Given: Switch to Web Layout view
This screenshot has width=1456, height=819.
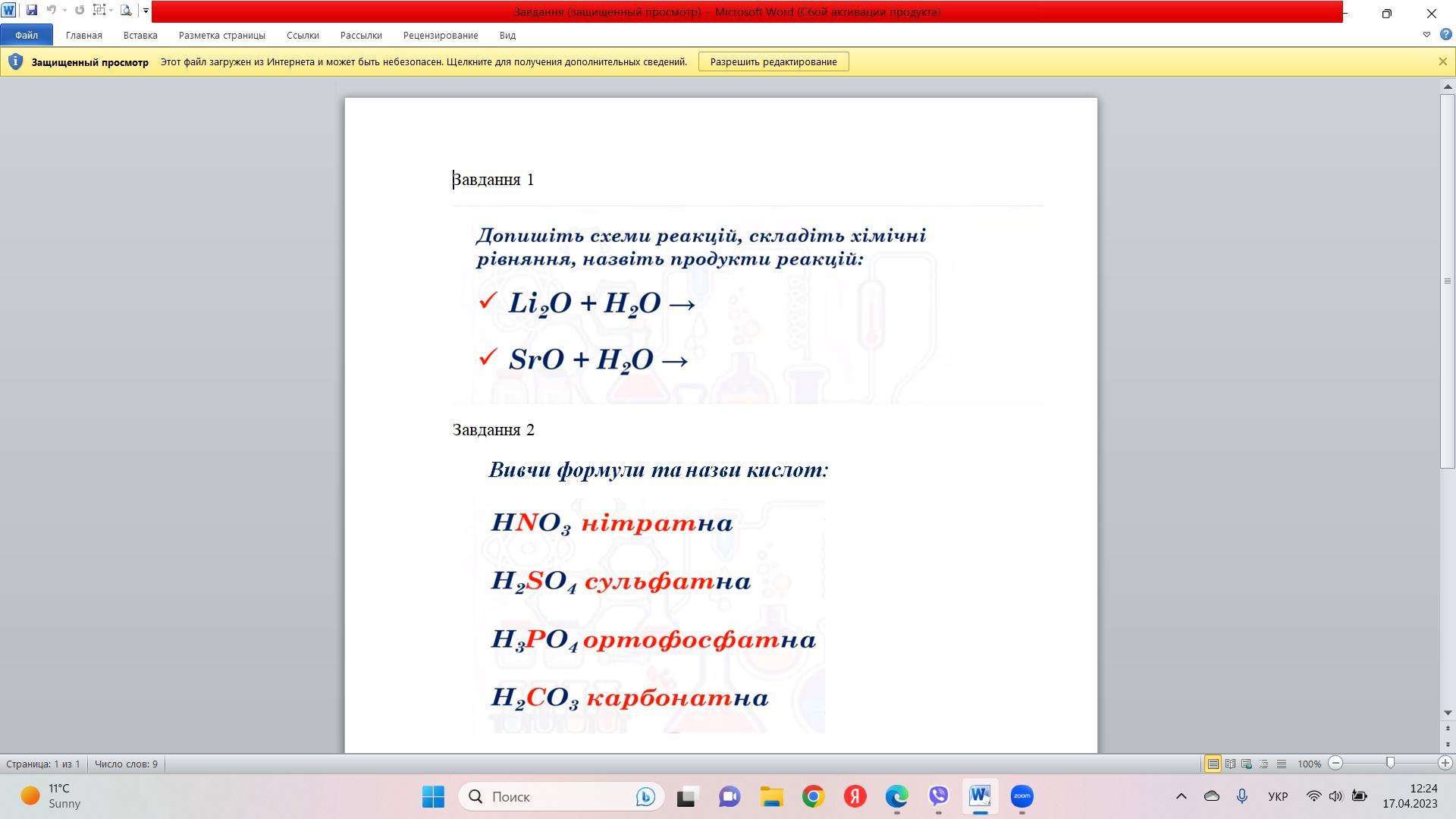Looking at the screenshot, I should pos(1247,764).
